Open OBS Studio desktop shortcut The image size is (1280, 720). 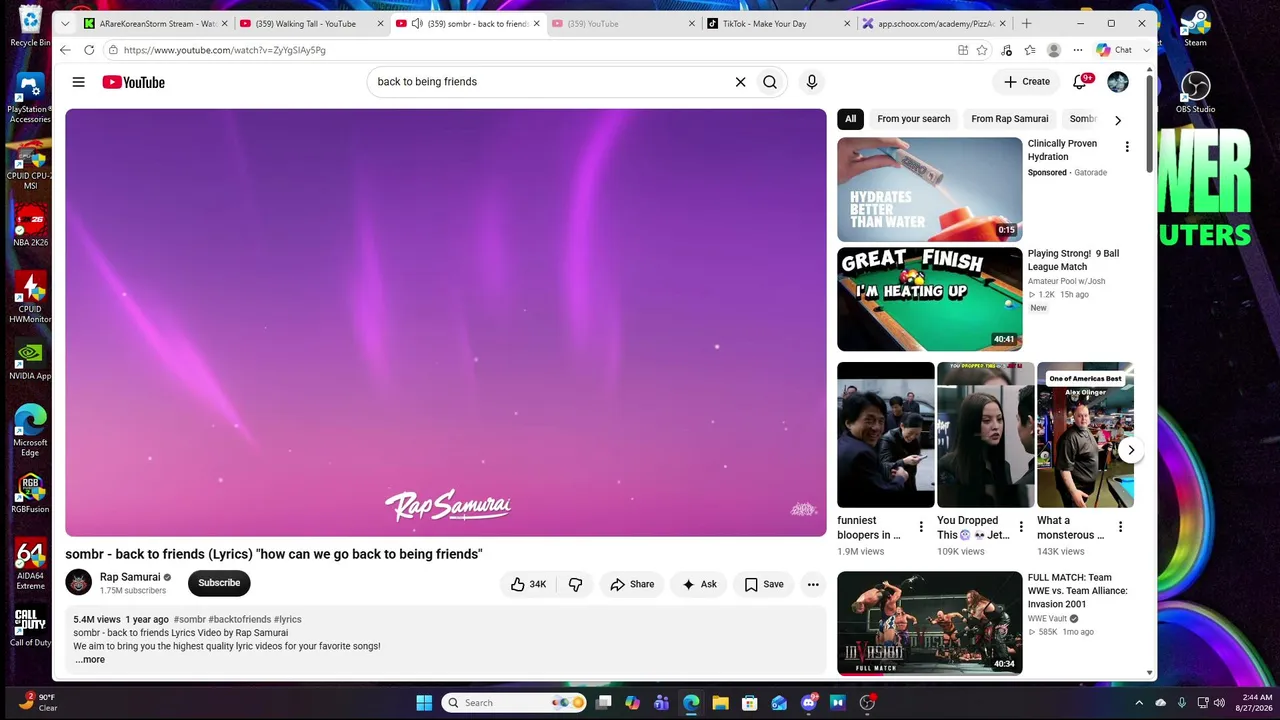1195,92
